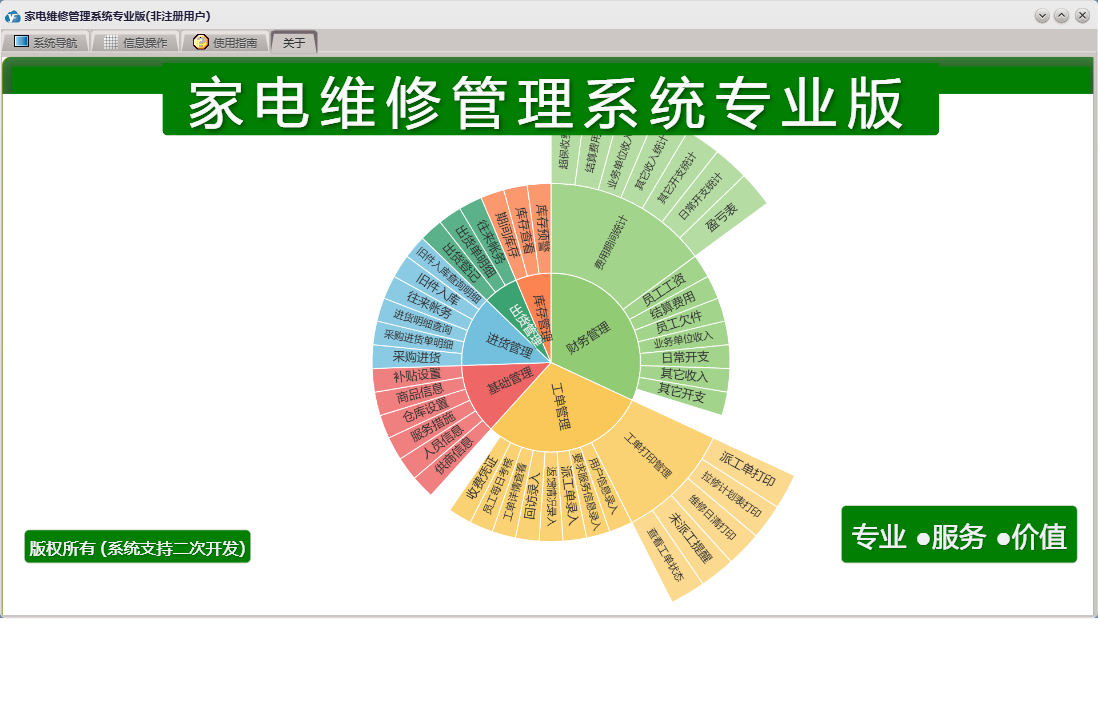Open the 库存管理 center segment

[541, 317]
